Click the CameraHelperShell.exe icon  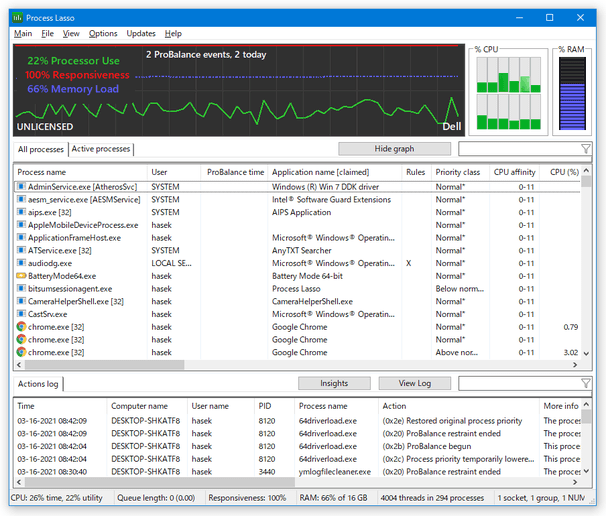click(x=21, y=301)
